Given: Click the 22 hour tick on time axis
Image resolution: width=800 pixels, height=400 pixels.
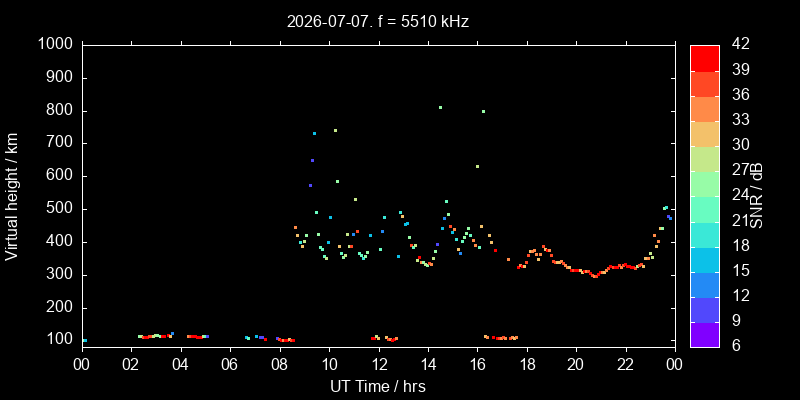Looking at the screenshot, I should [626, 364].
